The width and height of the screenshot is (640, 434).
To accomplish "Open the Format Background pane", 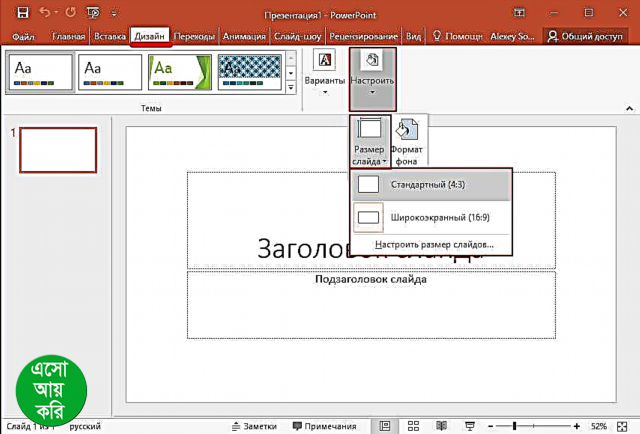I will click(410, 141).
